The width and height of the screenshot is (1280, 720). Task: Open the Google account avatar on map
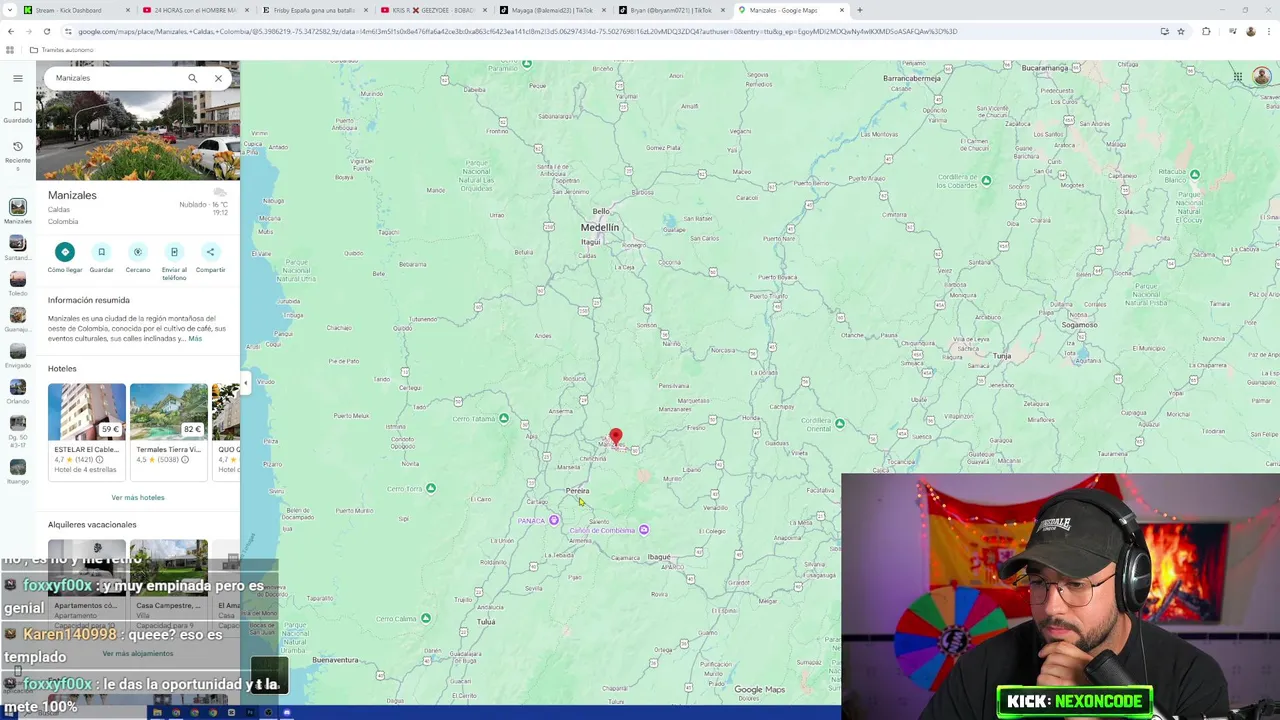[1262, 77]
